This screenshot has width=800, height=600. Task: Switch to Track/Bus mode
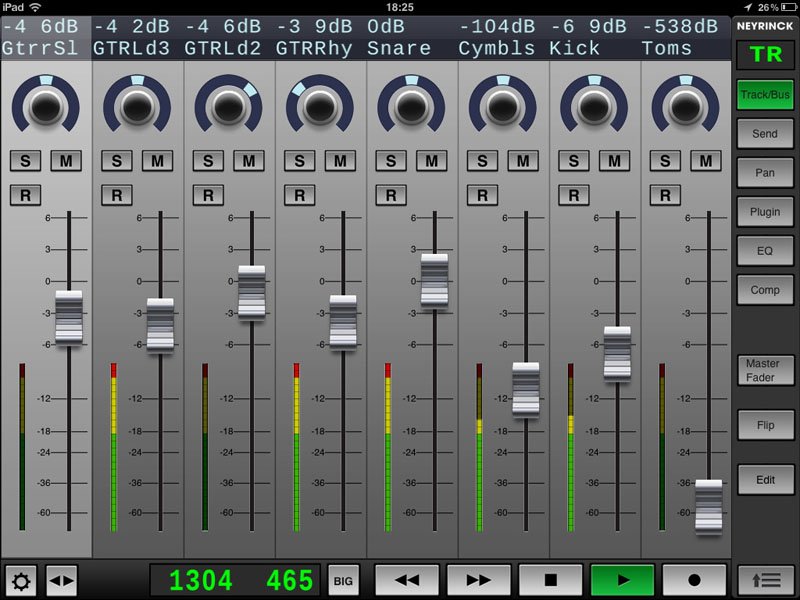pos(765,94)
